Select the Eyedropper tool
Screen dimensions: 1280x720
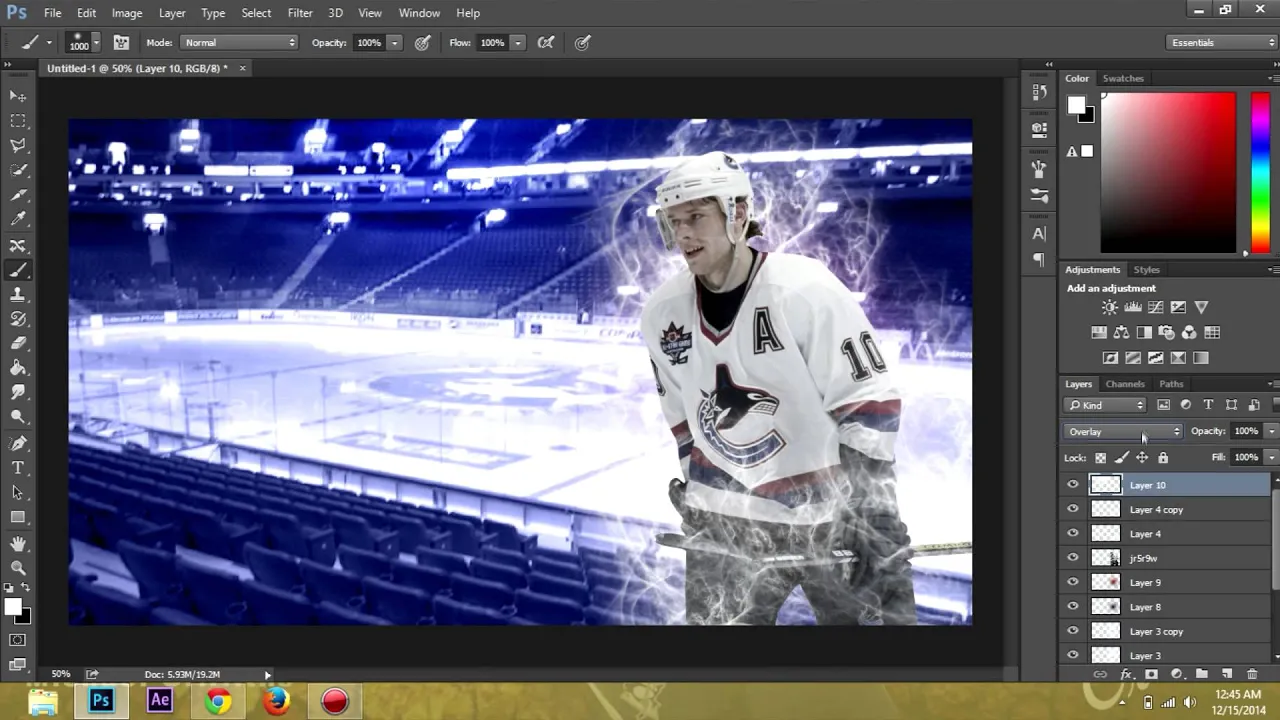tap(18, 220)
